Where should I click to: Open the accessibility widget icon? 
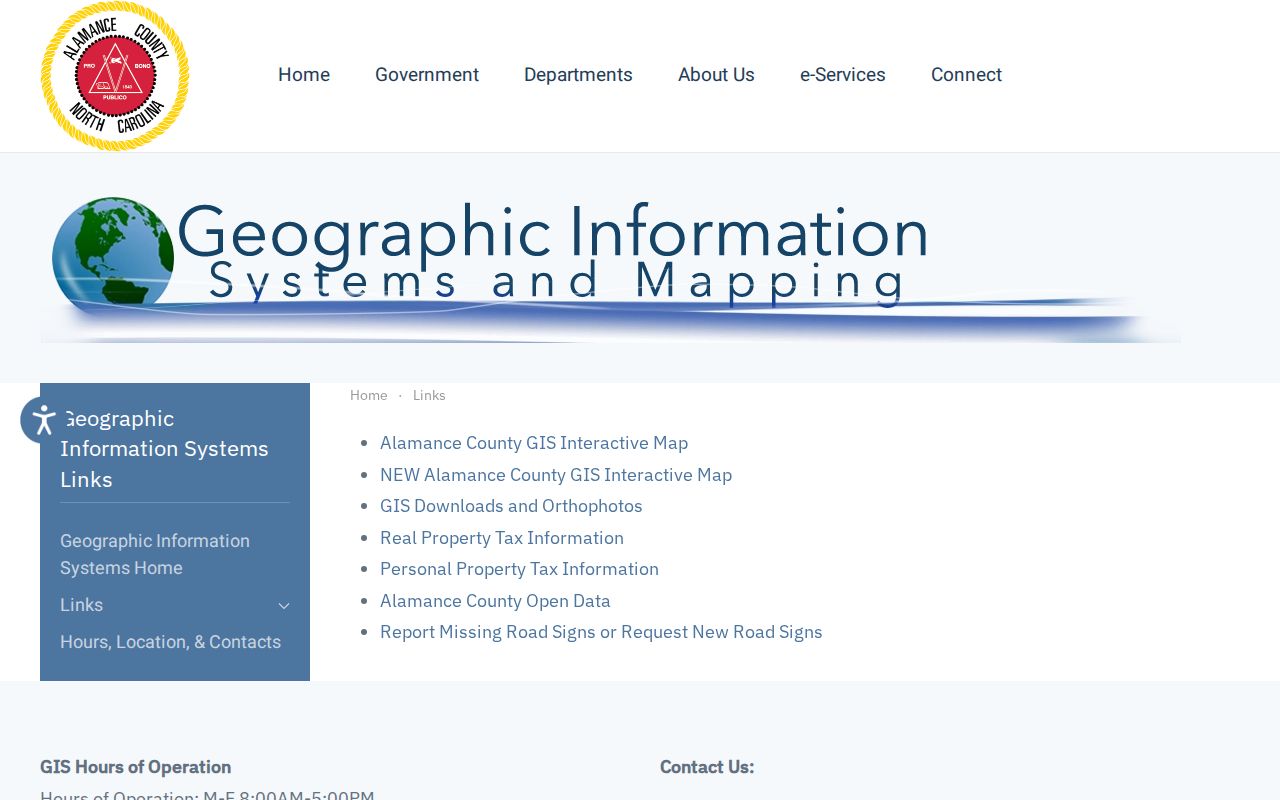point(44,420)
